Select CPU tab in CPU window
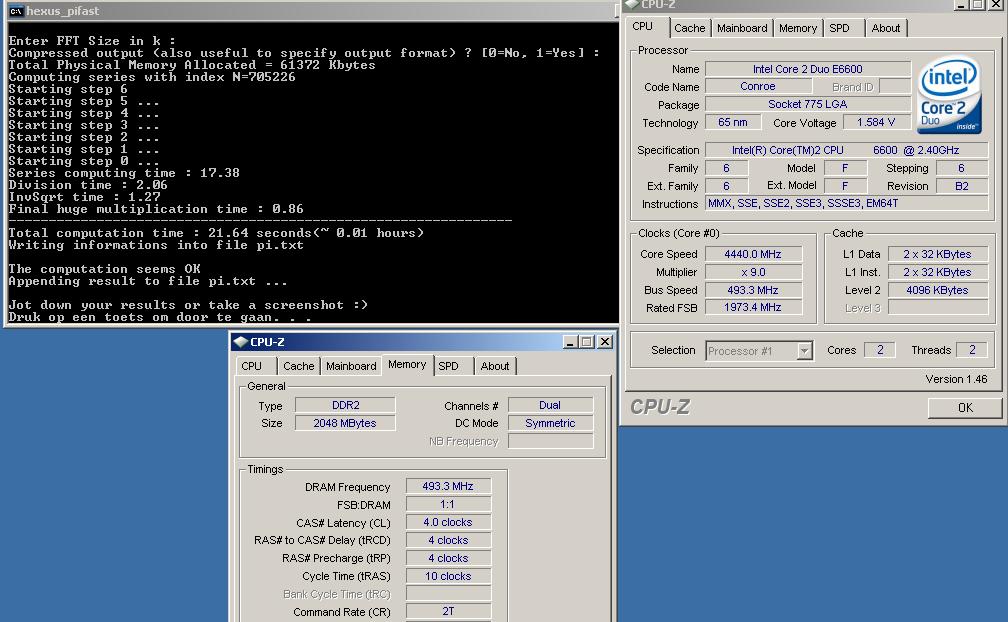 [642, 26]
